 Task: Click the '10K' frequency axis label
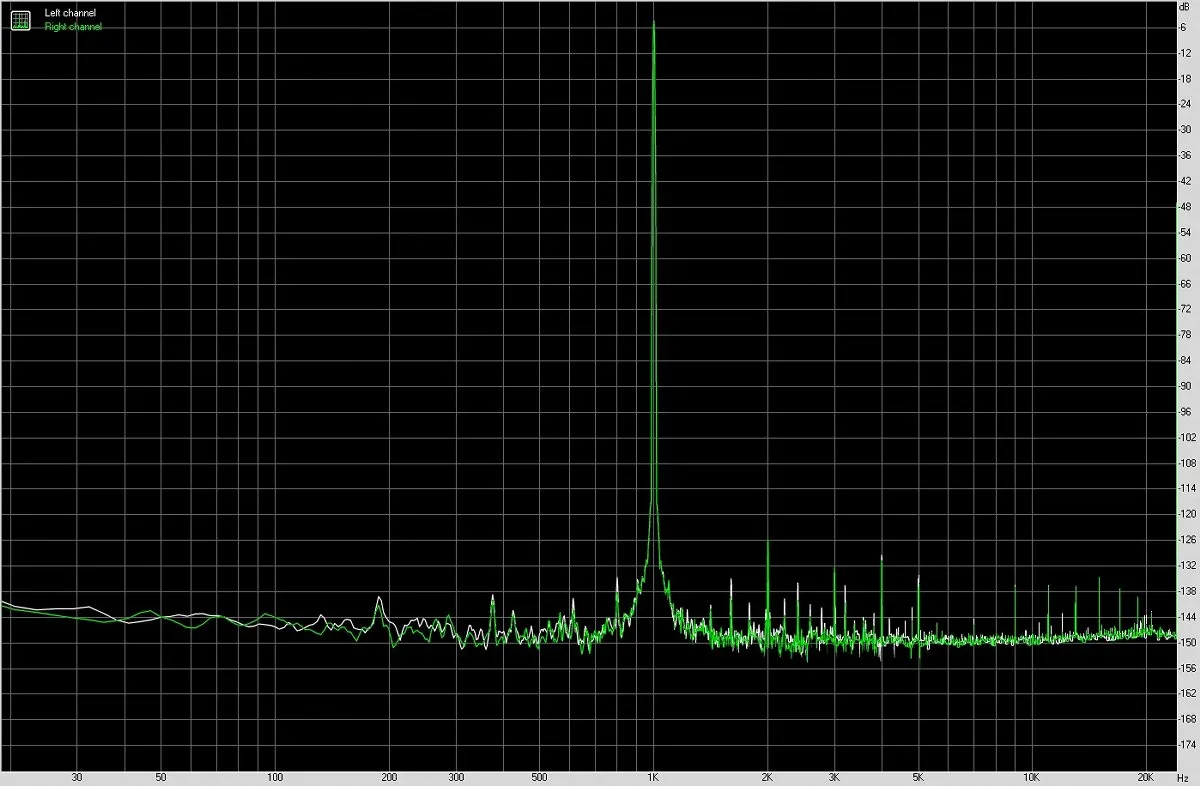(x=1032, y=777)
